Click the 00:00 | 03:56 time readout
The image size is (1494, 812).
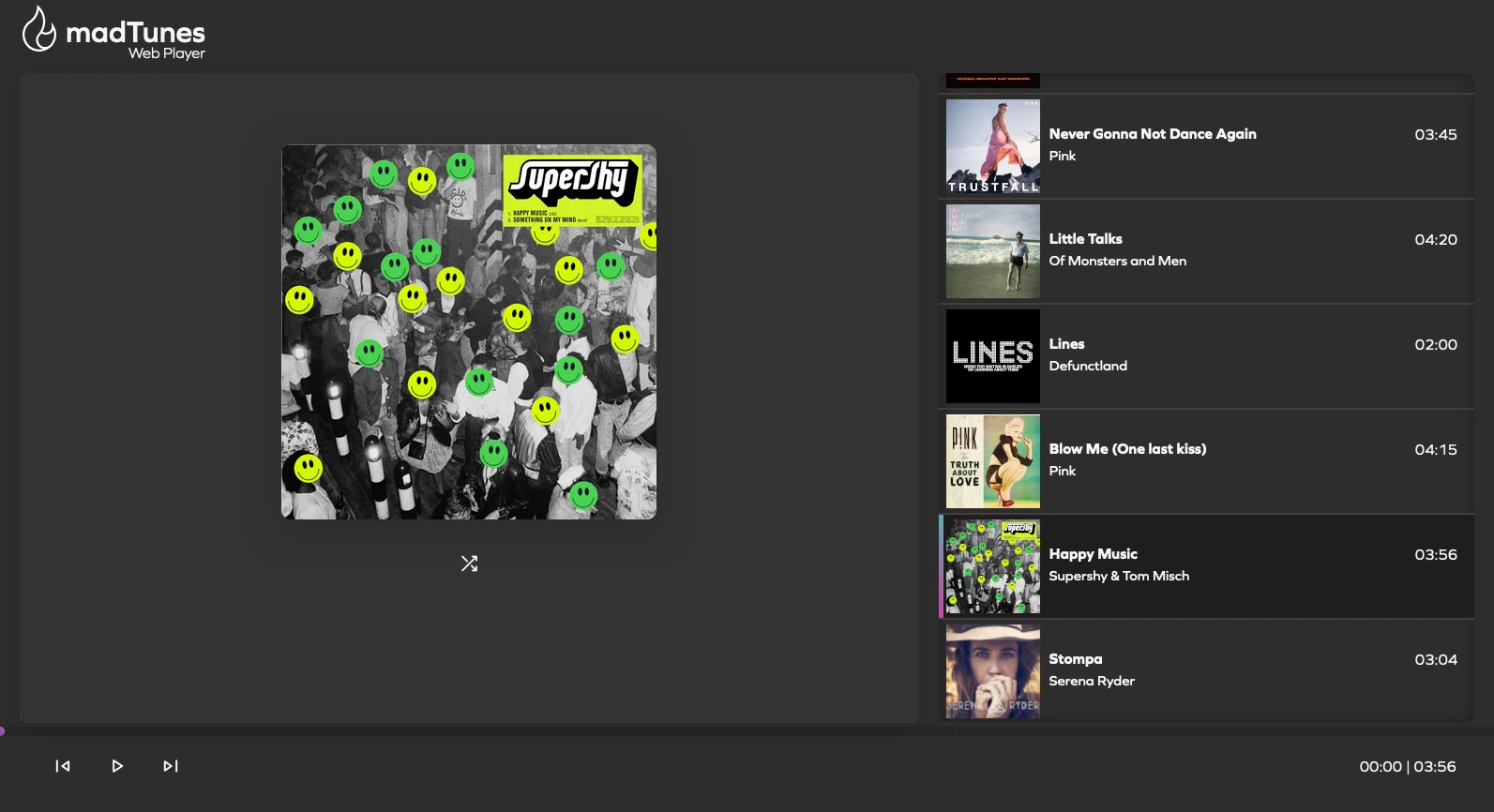(x=1408, y=766)
